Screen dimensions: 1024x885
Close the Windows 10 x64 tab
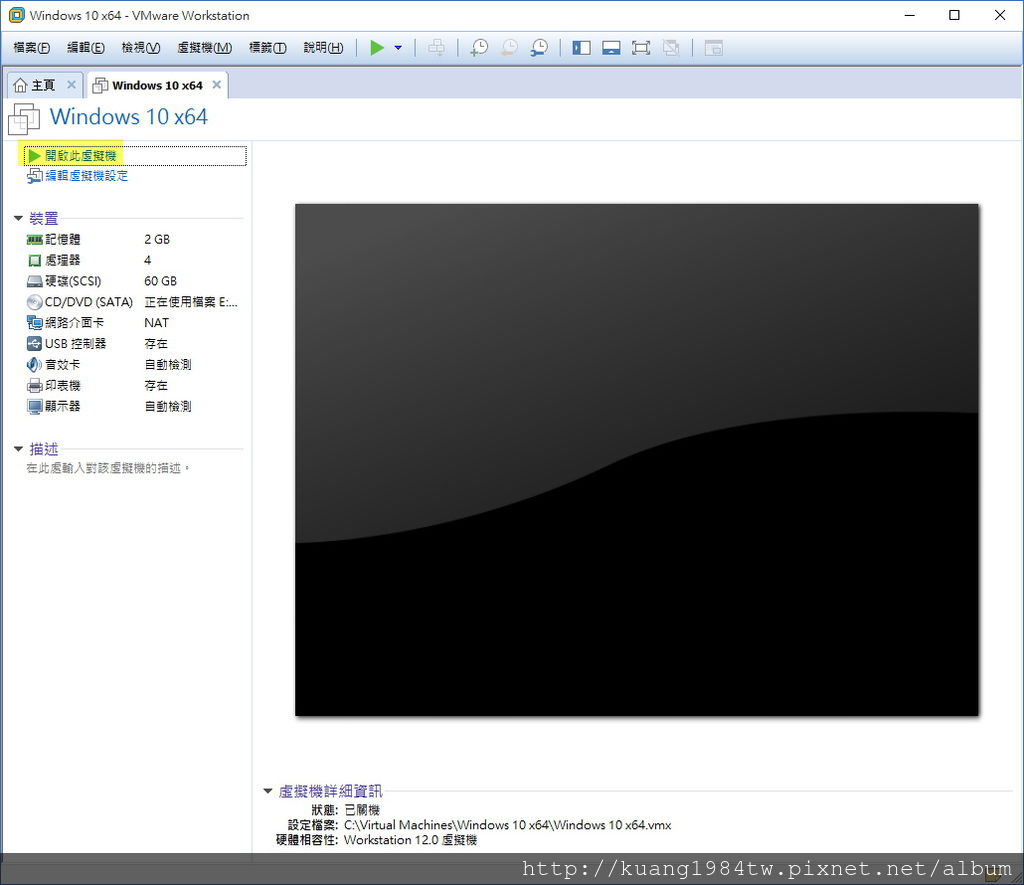(217, 85)
